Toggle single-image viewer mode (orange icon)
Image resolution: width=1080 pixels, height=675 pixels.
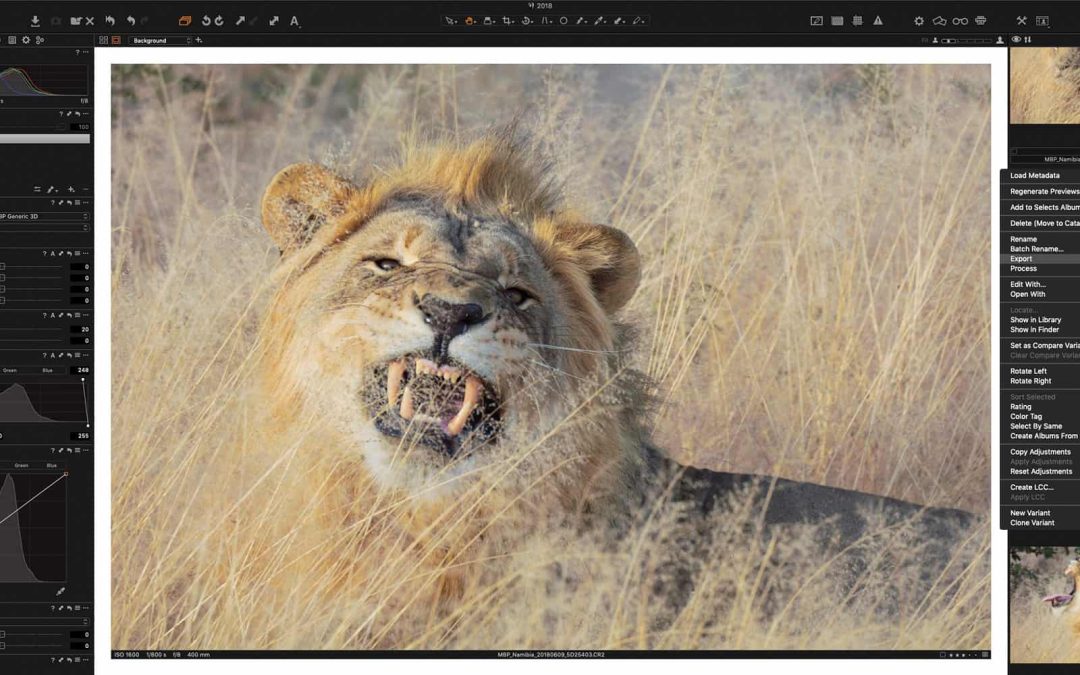[x=116, y=40]
